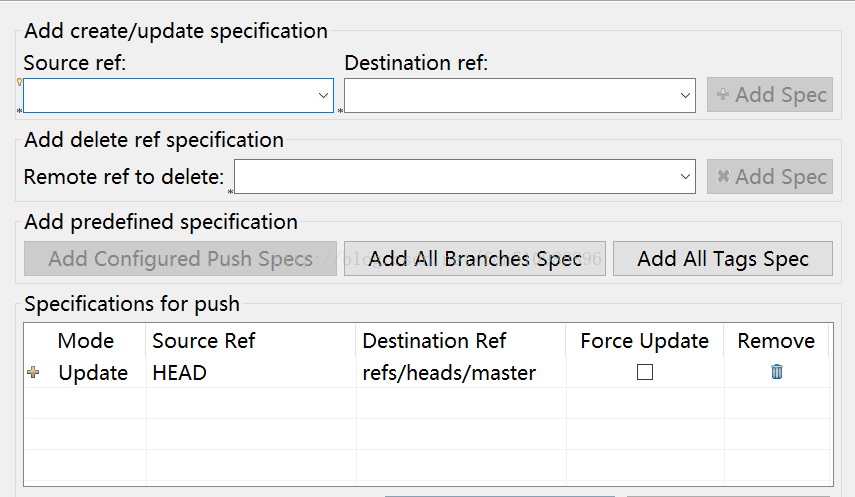Click the content-assist lightbulb near Source ref
The width and height of the screenshot is (855, 497).
tap(20, 82)
